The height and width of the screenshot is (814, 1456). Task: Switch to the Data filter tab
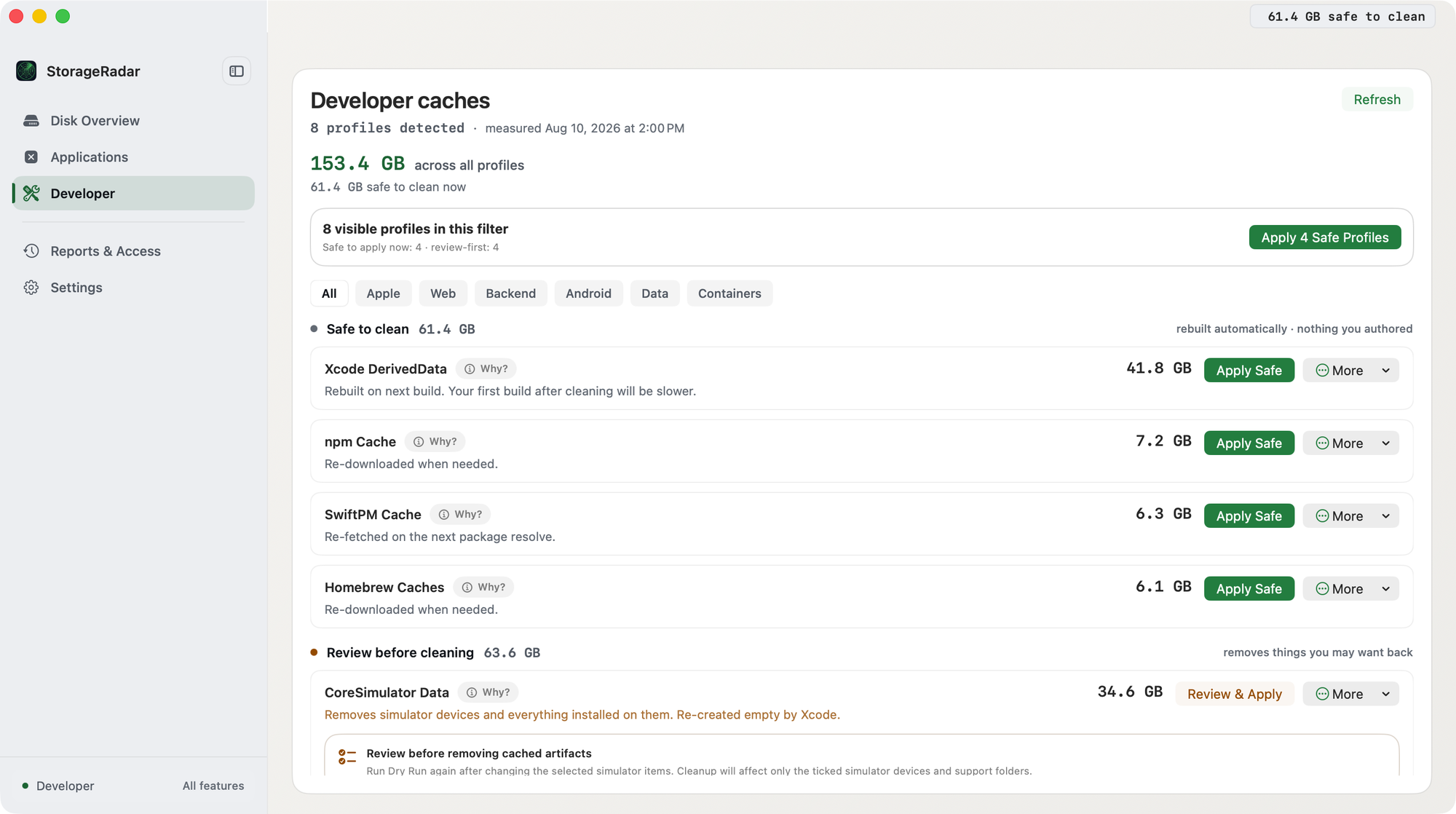tap(655, 293)
